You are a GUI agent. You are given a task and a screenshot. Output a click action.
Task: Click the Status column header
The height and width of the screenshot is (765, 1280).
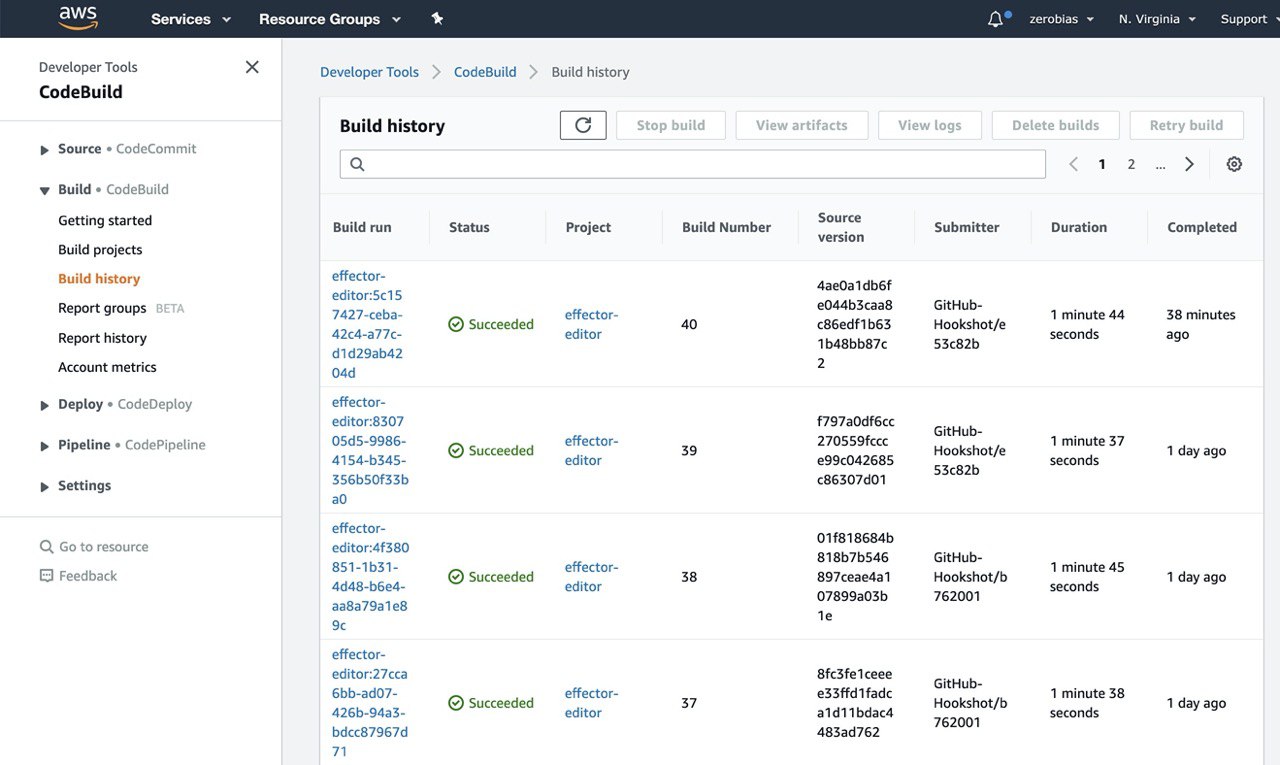click(469, 227)
